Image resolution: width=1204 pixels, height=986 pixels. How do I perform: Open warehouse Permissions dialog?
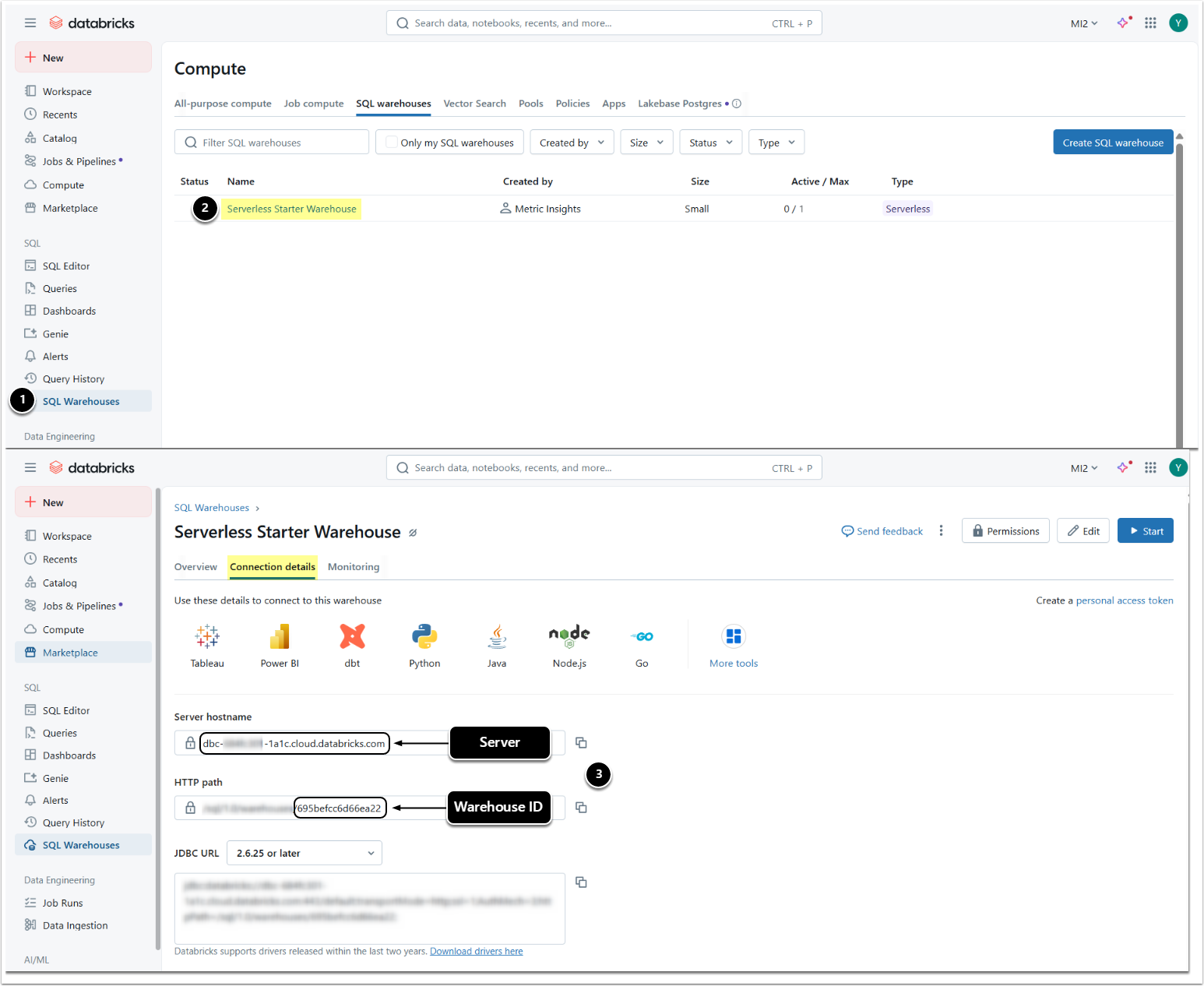pos(1005,530)
